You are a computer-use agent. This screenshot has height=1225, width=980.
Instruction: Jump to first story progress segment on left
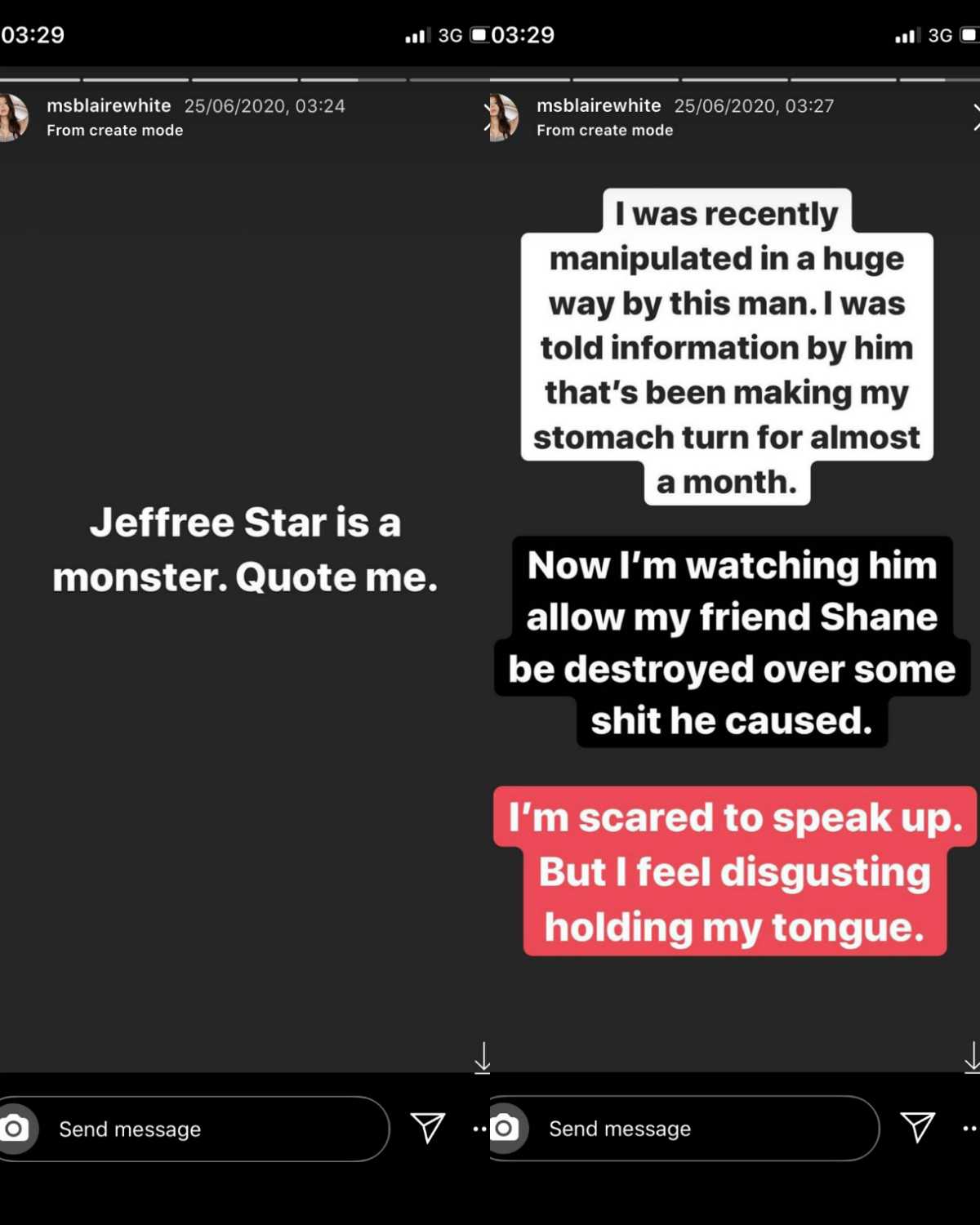(40, 79)
